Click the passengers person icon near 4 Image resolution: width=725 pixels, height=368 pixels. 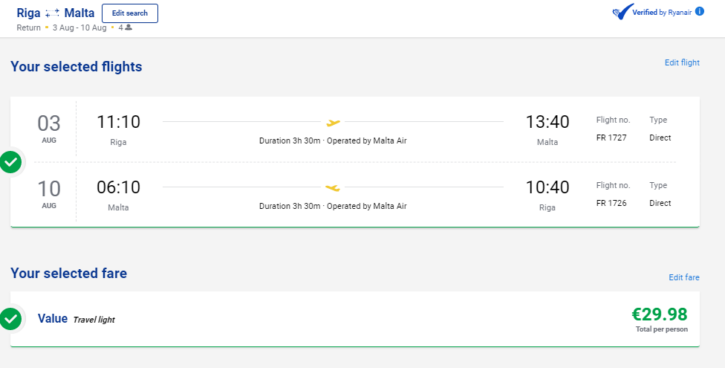(129, 27)
